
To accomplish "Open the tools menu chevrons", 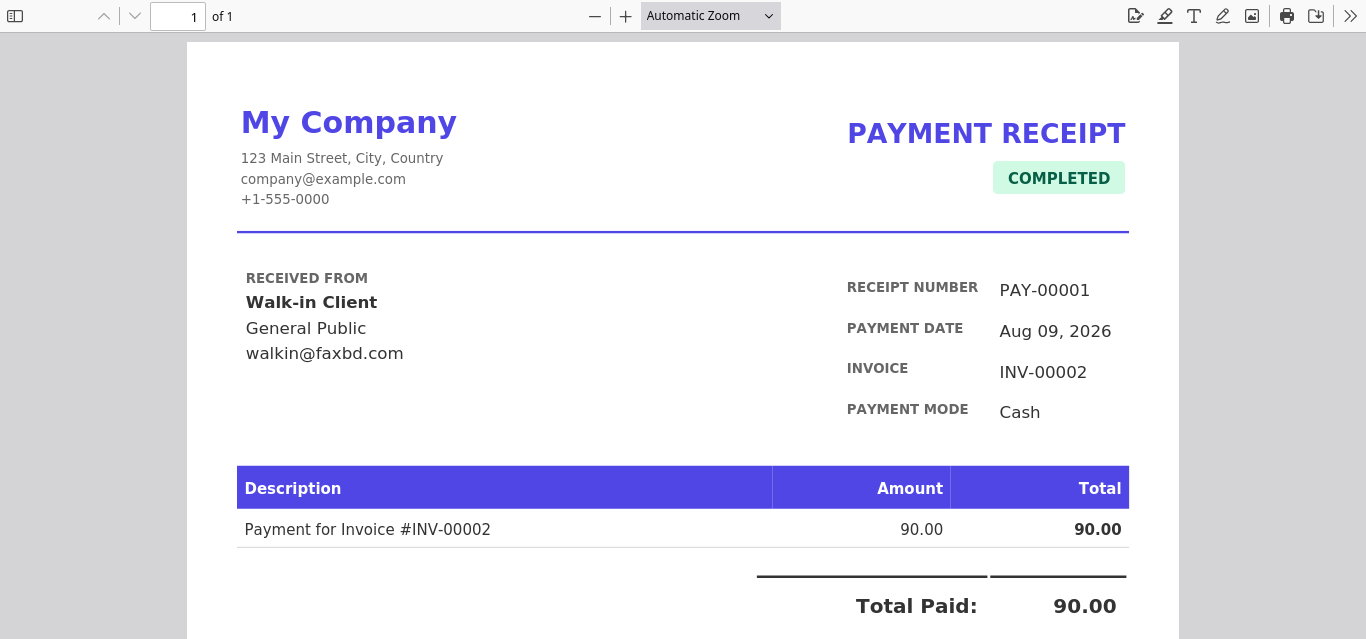I will [1351, 16].
